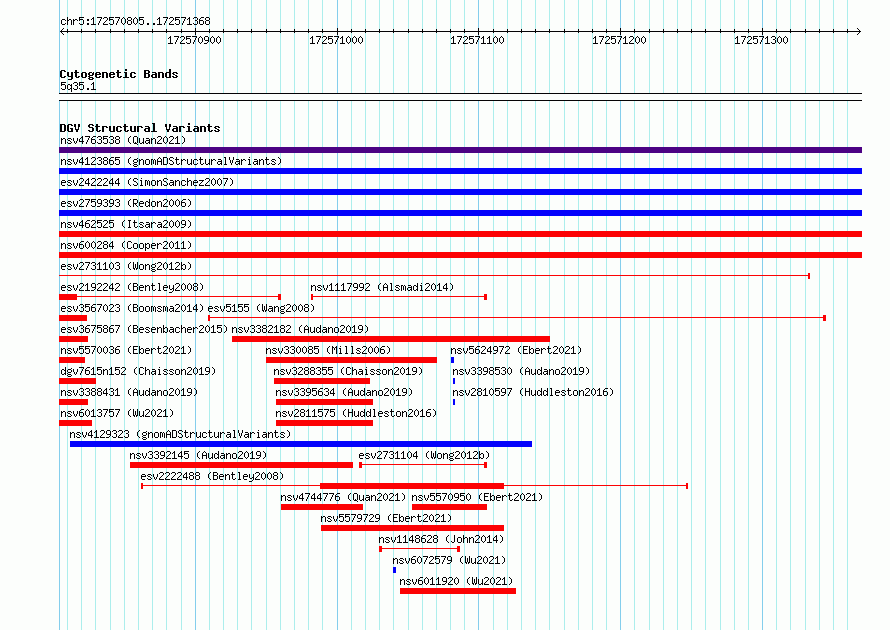This screenshot has width=890, height=630.
Task: Click dgv7615n152 (Chaisson2019) label
Action: click(138, 371)
